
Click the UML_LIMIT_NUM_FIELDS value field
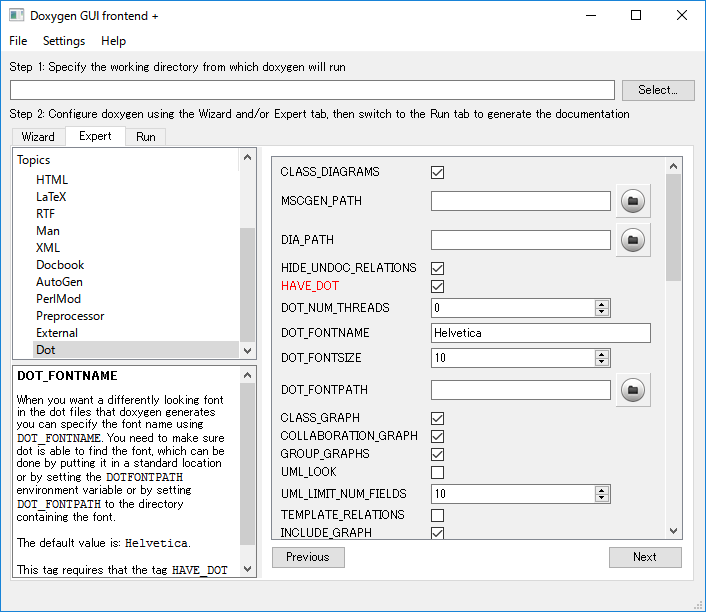[x=512, y=494]
